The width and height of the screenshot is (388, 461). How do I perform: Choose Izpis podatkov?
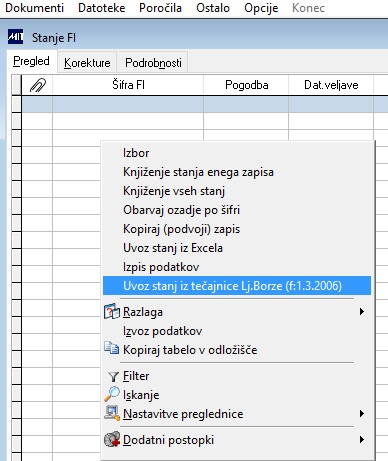coord(237,267)
